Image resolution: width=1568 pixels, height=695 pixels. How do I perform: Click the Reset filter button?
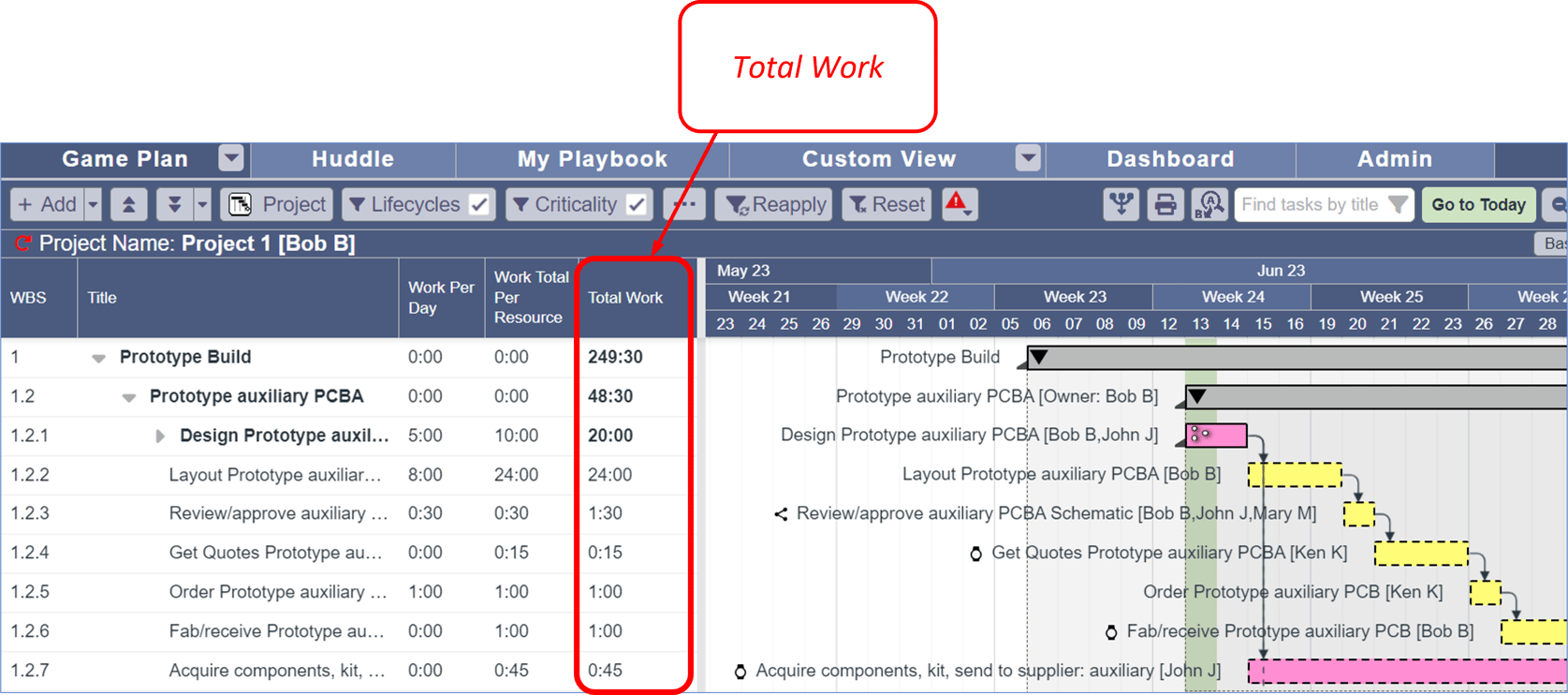click(x=887, y=204)
